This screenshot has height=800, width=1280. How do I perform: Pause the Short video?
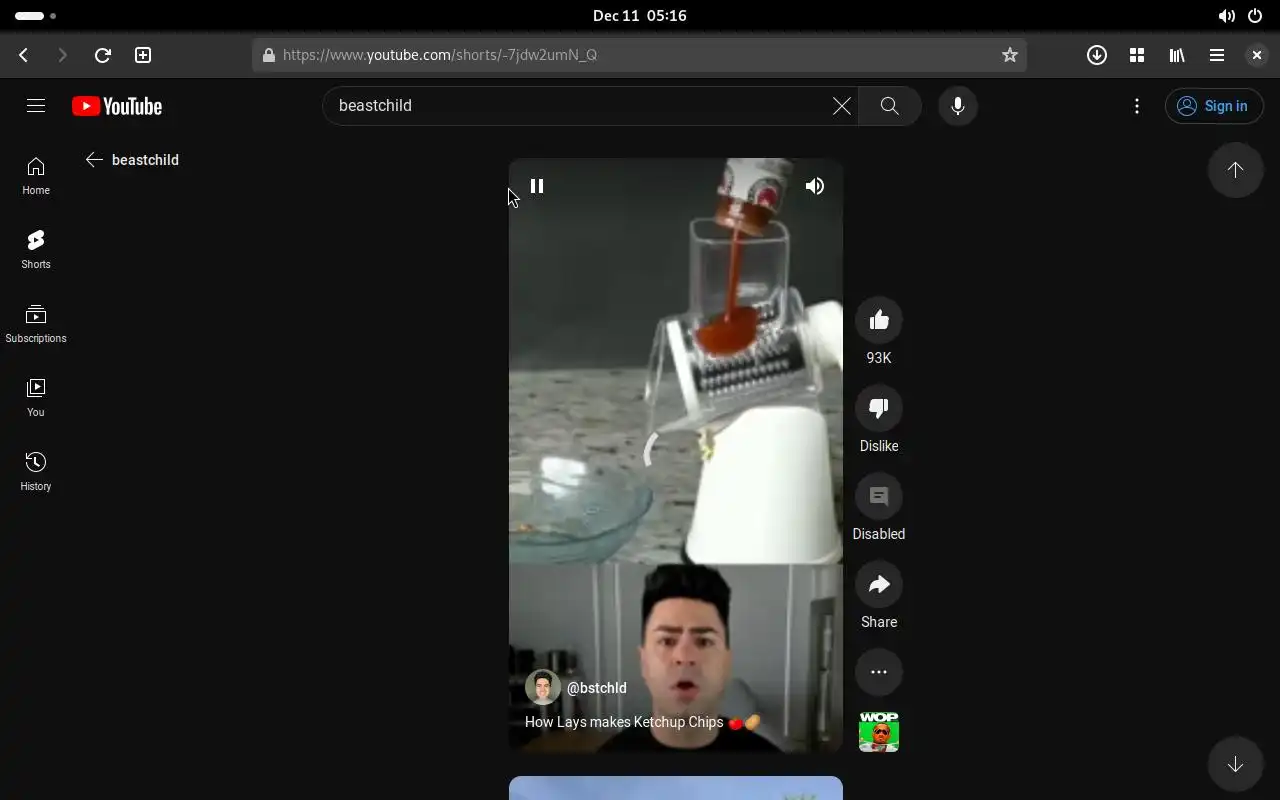[537, 186]
